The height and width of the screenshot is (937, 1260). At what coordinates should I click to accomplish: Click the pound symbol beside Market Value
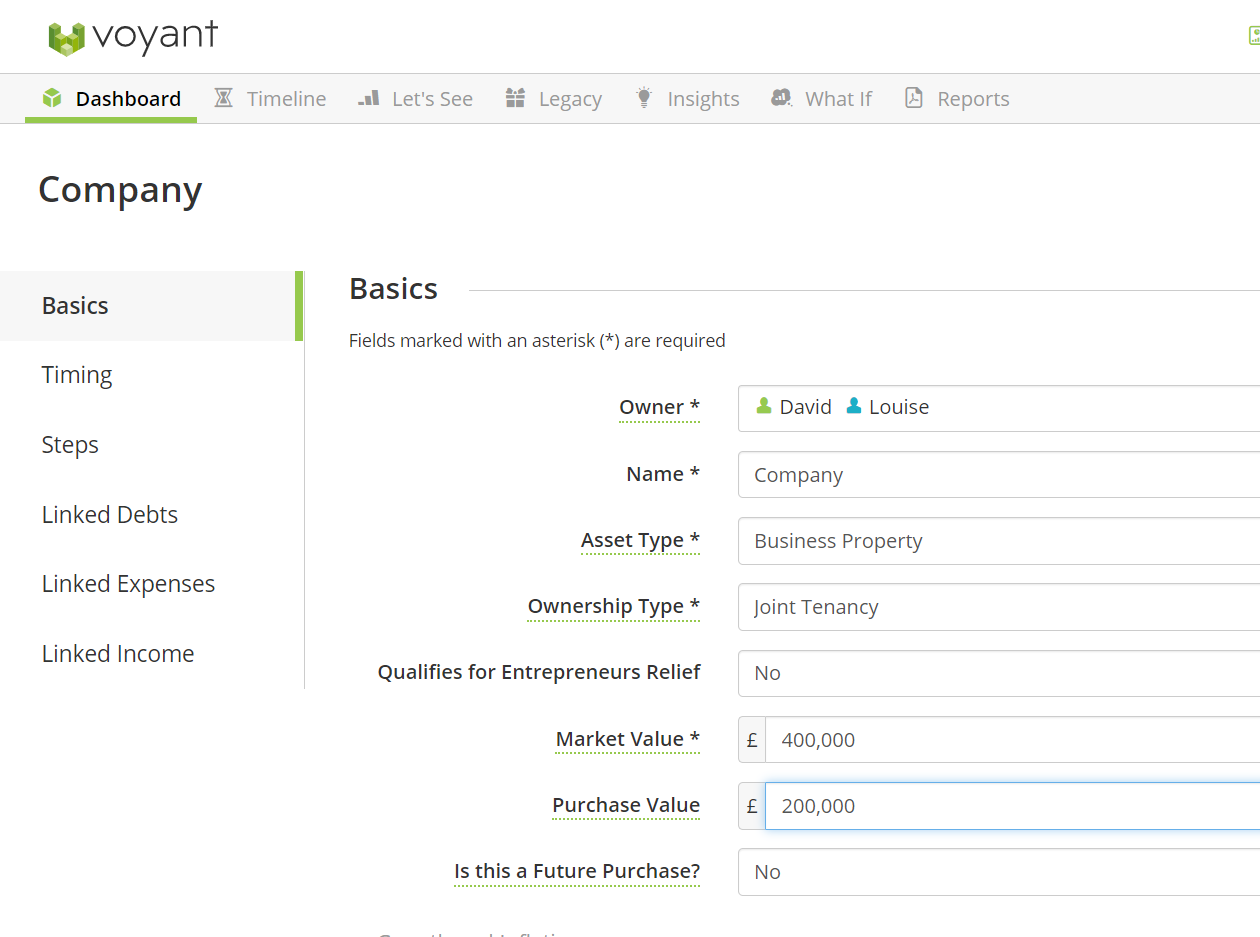click(752, 740)
